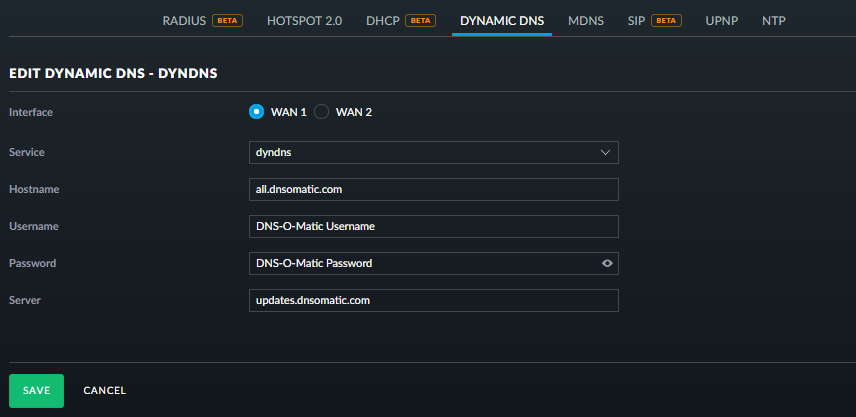Select the DYNAMIC DNS tab
This screenshot has height=417, width=856.
coord(501,20)
